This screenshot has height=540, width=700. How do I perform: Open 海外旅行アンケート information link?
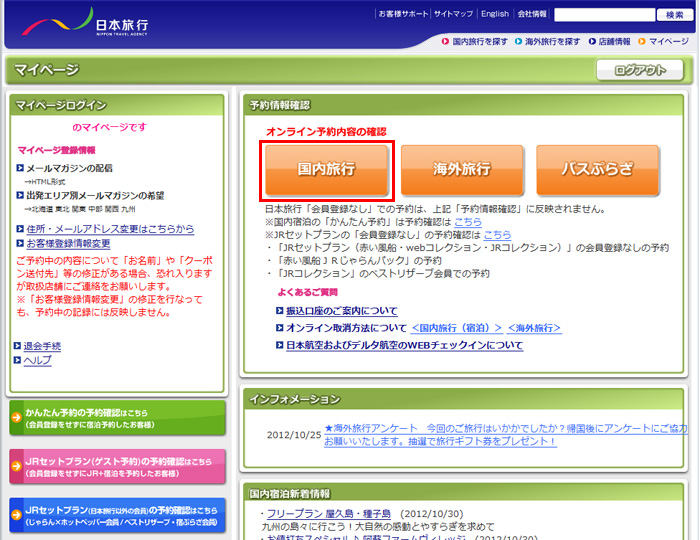(x=505, y=435)
